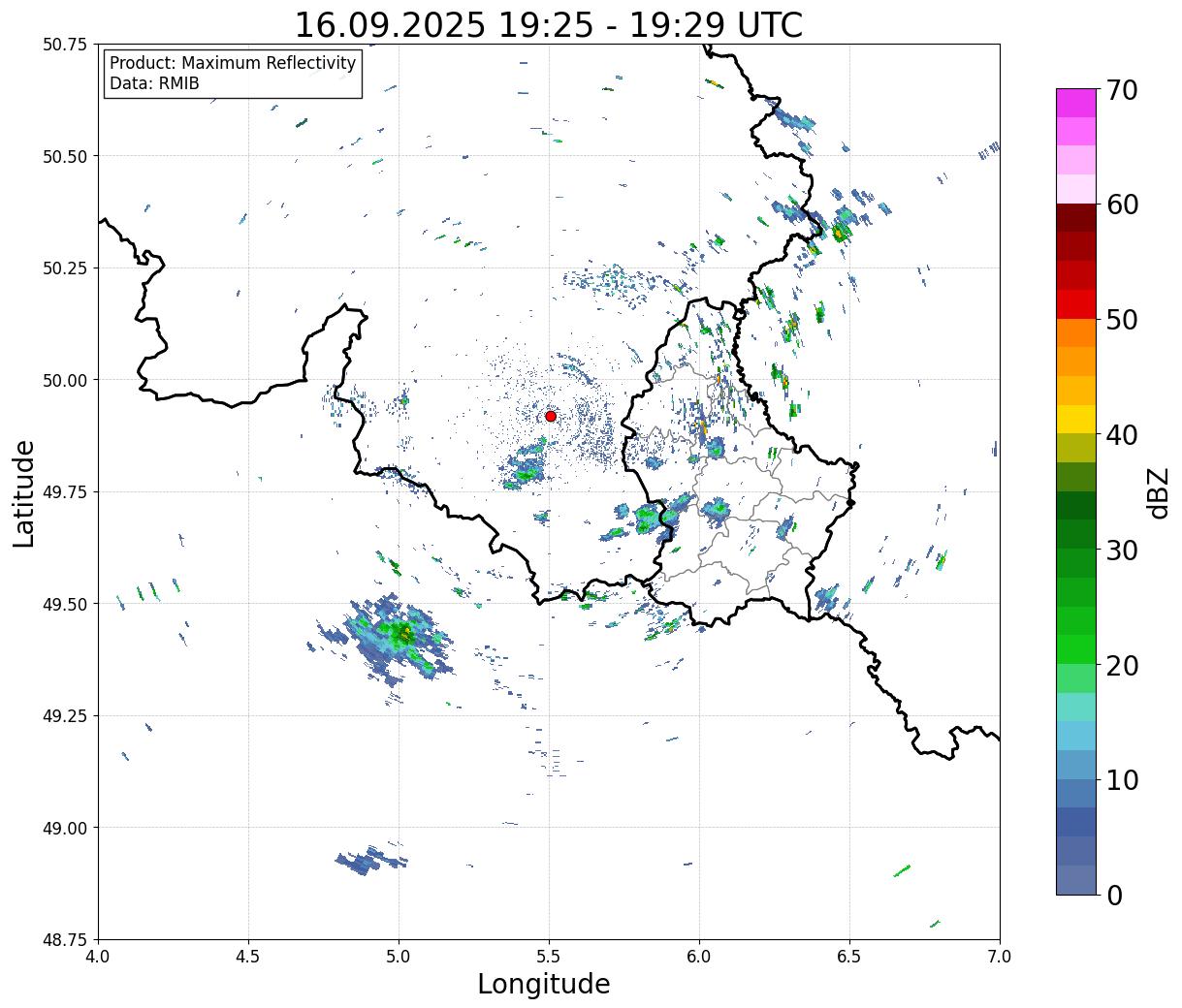Click latitude tick label 48.75
This screenshot has height=1008, width=1182.
(x=64, y=940)
